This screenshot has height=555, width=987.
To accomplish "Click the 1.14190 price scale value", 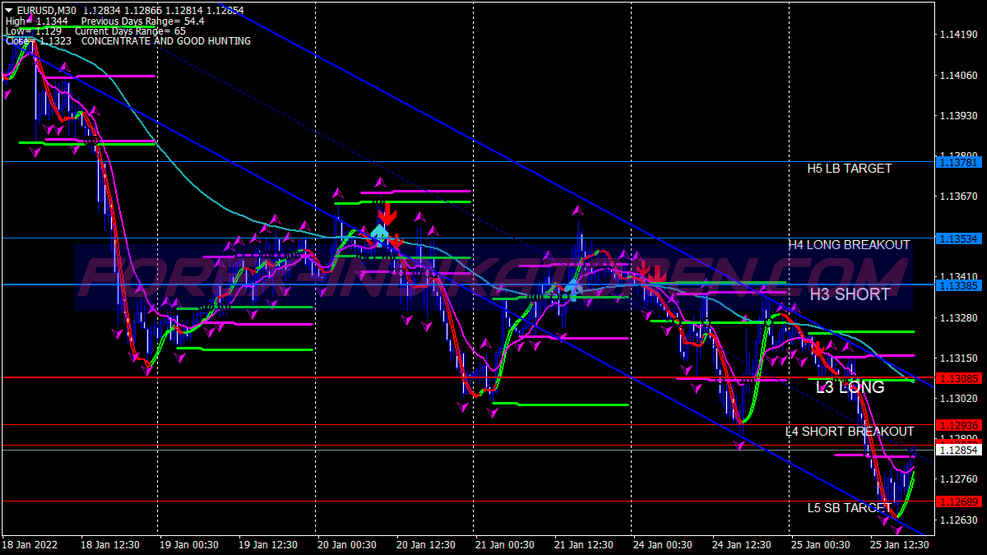I will (x=959, y=35).
